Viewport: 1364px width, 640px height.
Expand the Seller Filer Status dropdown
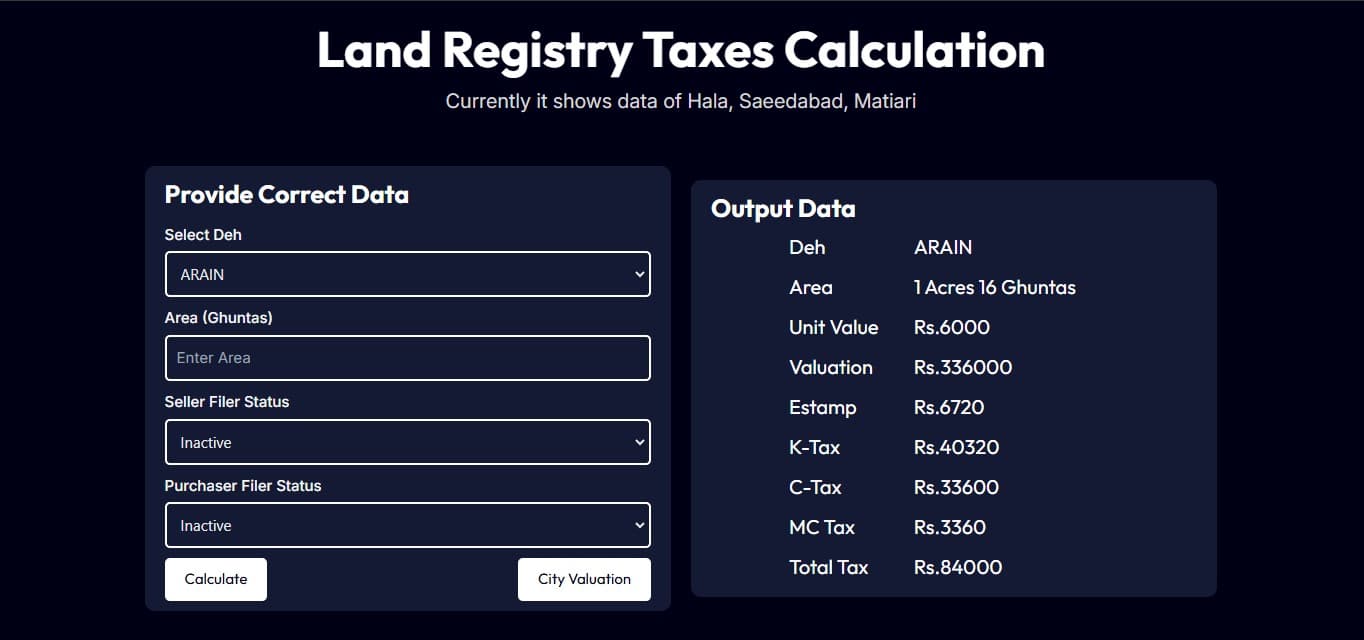point(407,441)
